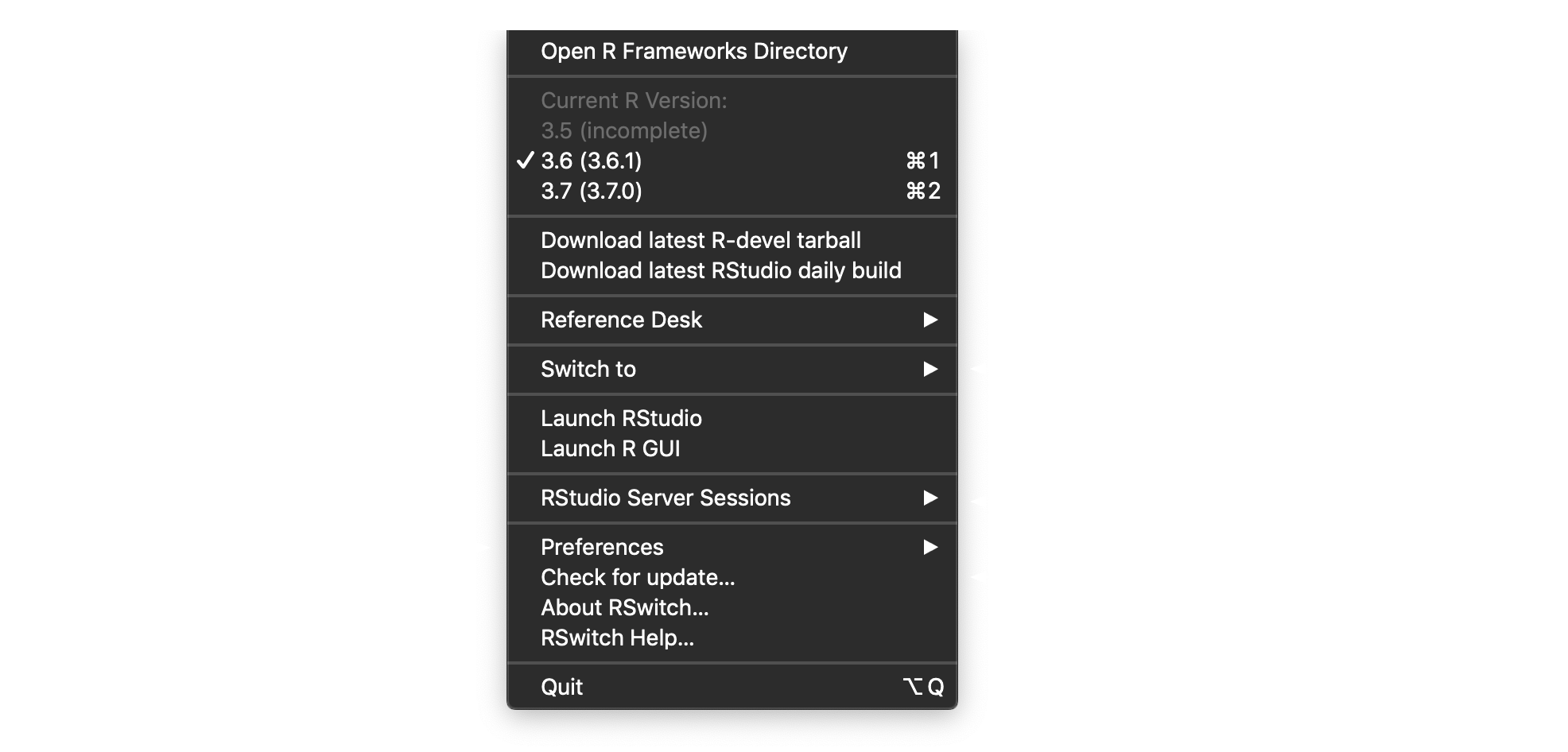This screenshot has height=752, width=1568.
Task: Select R version 3.6 (3.6.1)
Action: (x=592, y=161)
